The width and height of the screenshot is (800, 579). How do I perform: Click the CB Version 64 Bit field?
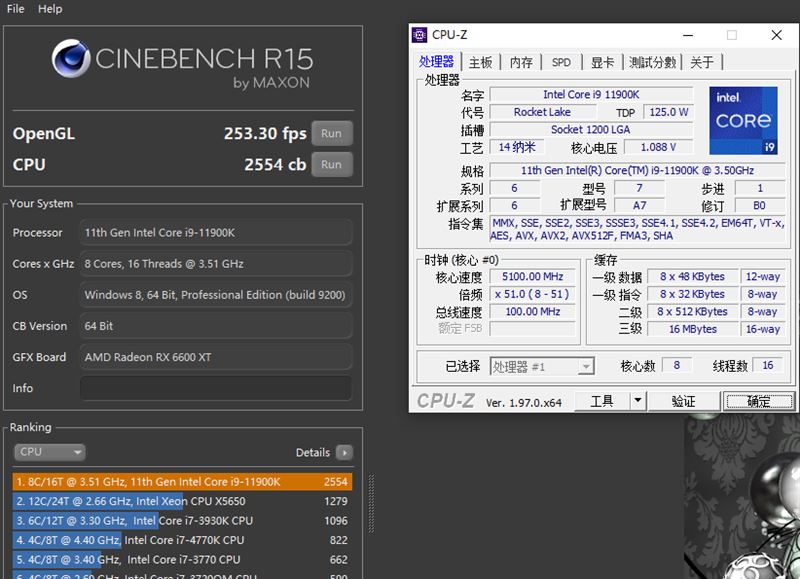click(x=215, y=326)
